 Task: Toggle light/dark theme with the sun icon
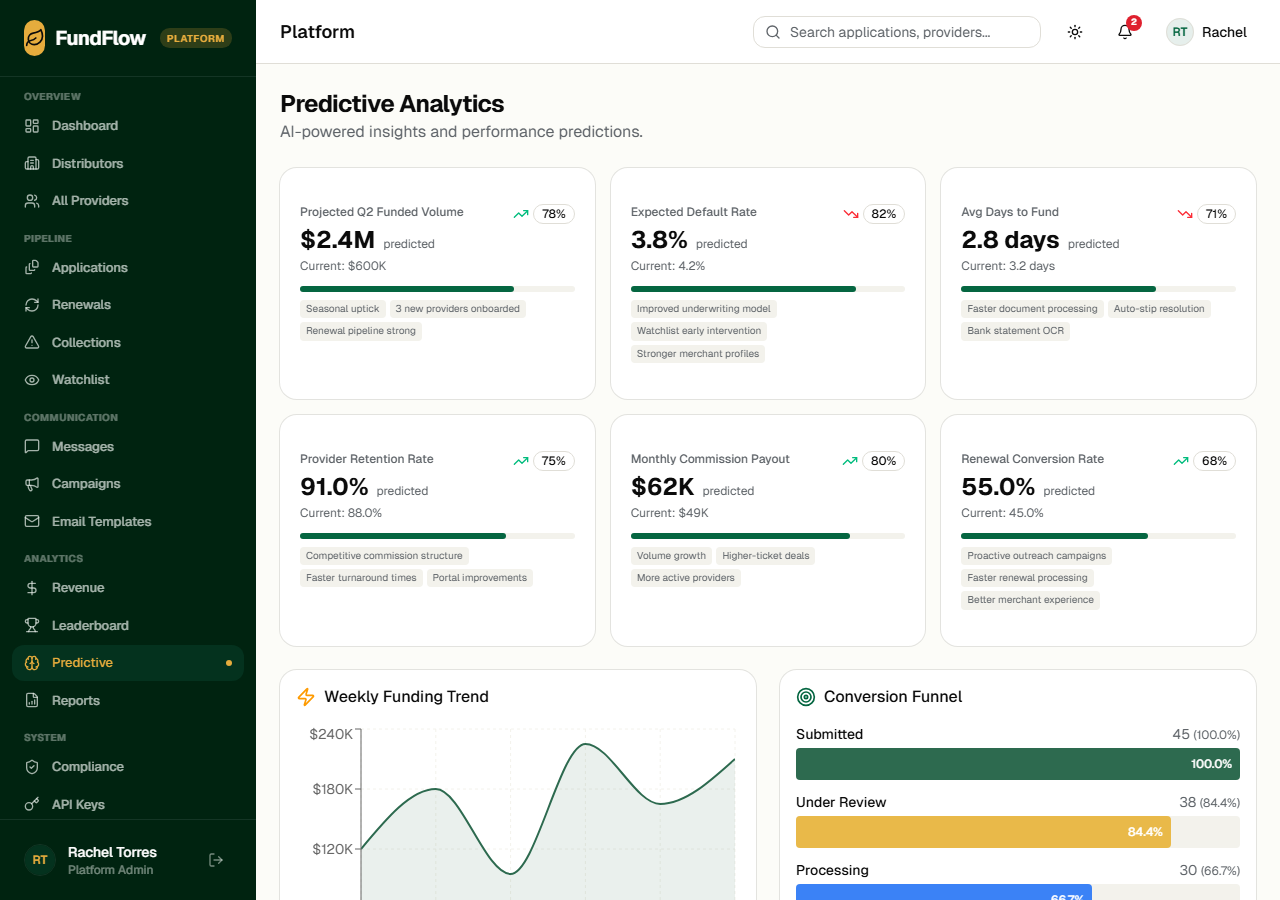(1075, 32)
